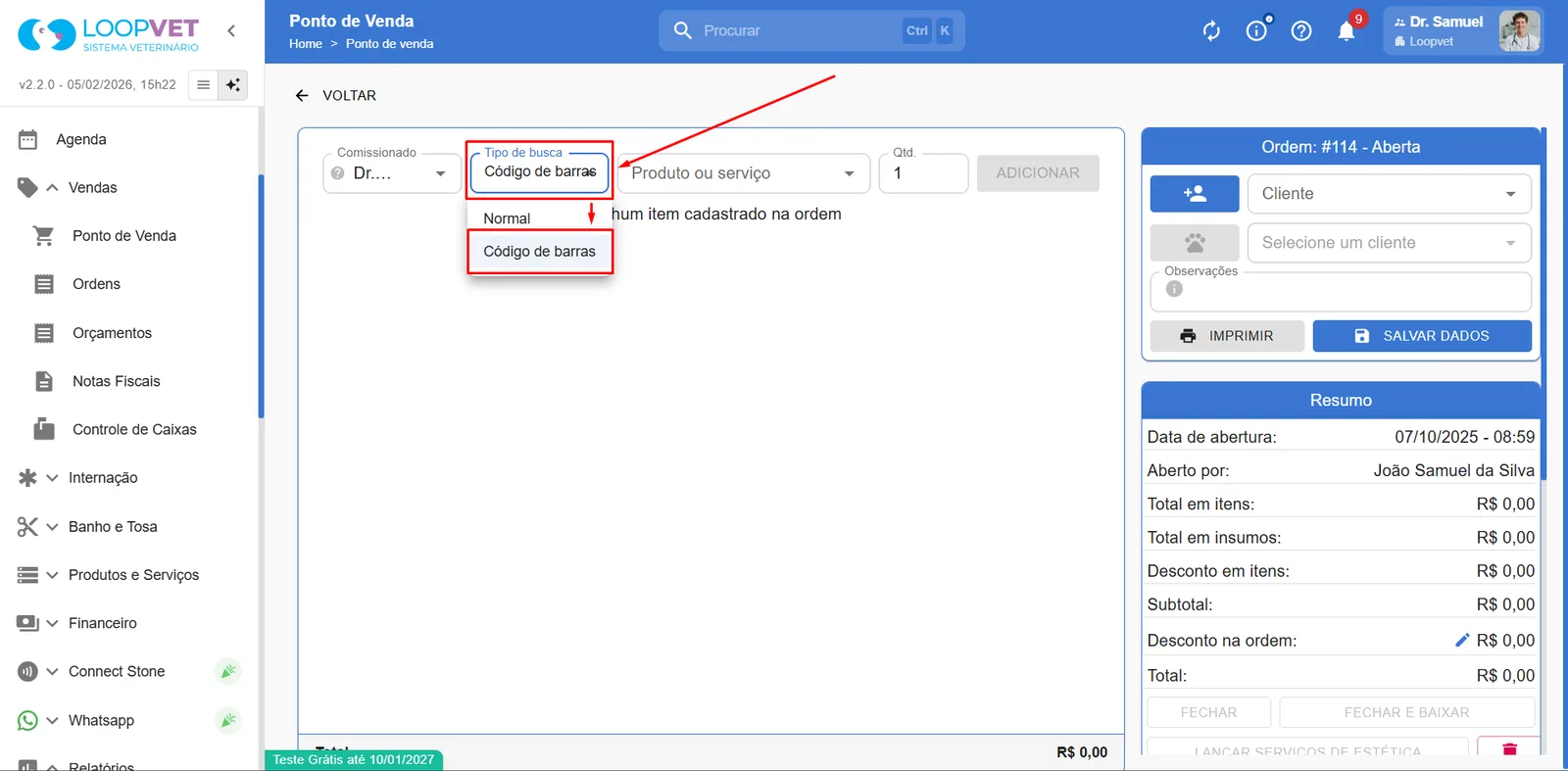Open the Cliente dropdown
The height and width of the screenshot is (771, 1568).
pyautogui.click(x=1389, y=194)
